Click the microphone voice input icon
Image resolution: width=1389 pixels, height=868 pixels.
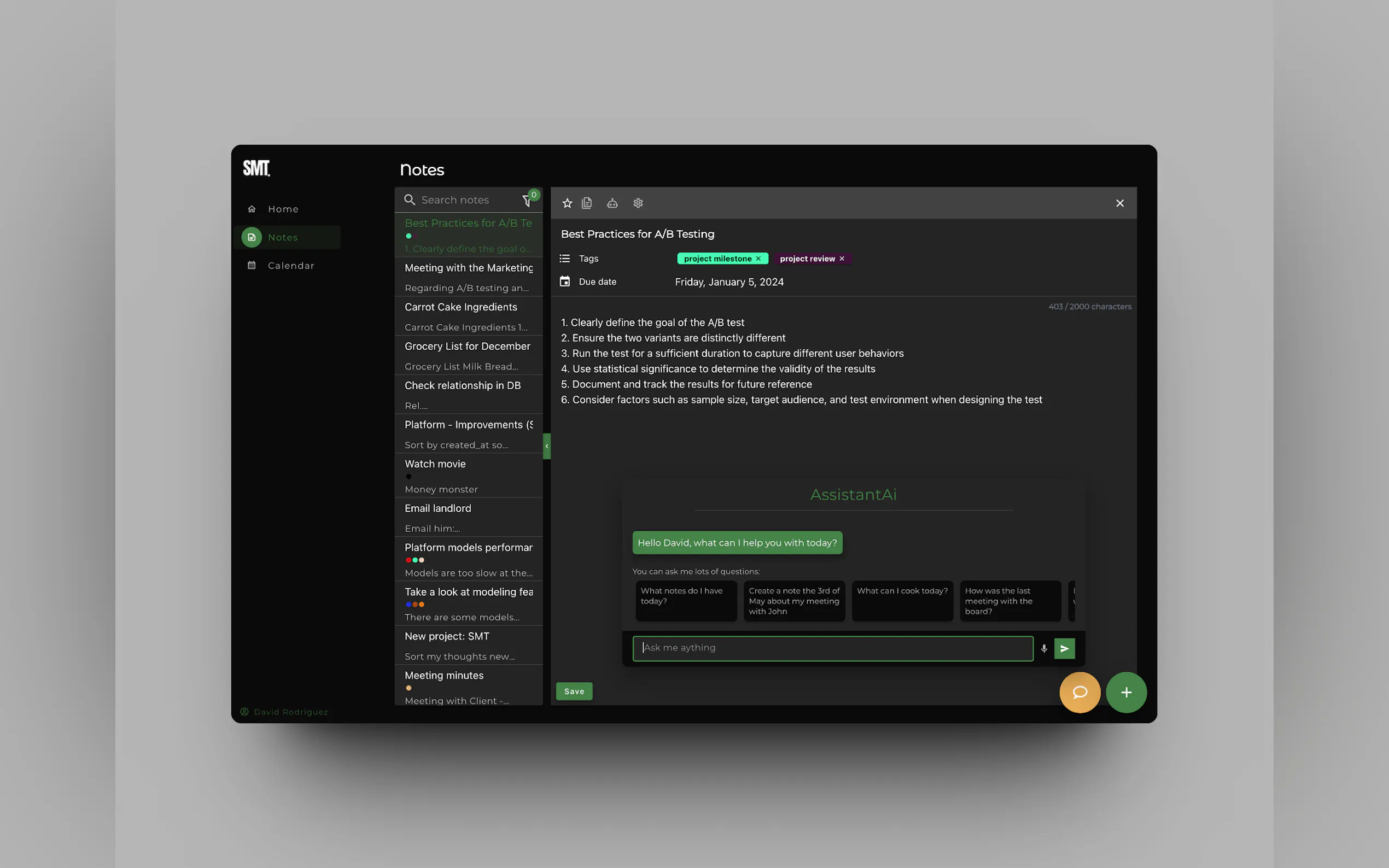coord(1044,648)
